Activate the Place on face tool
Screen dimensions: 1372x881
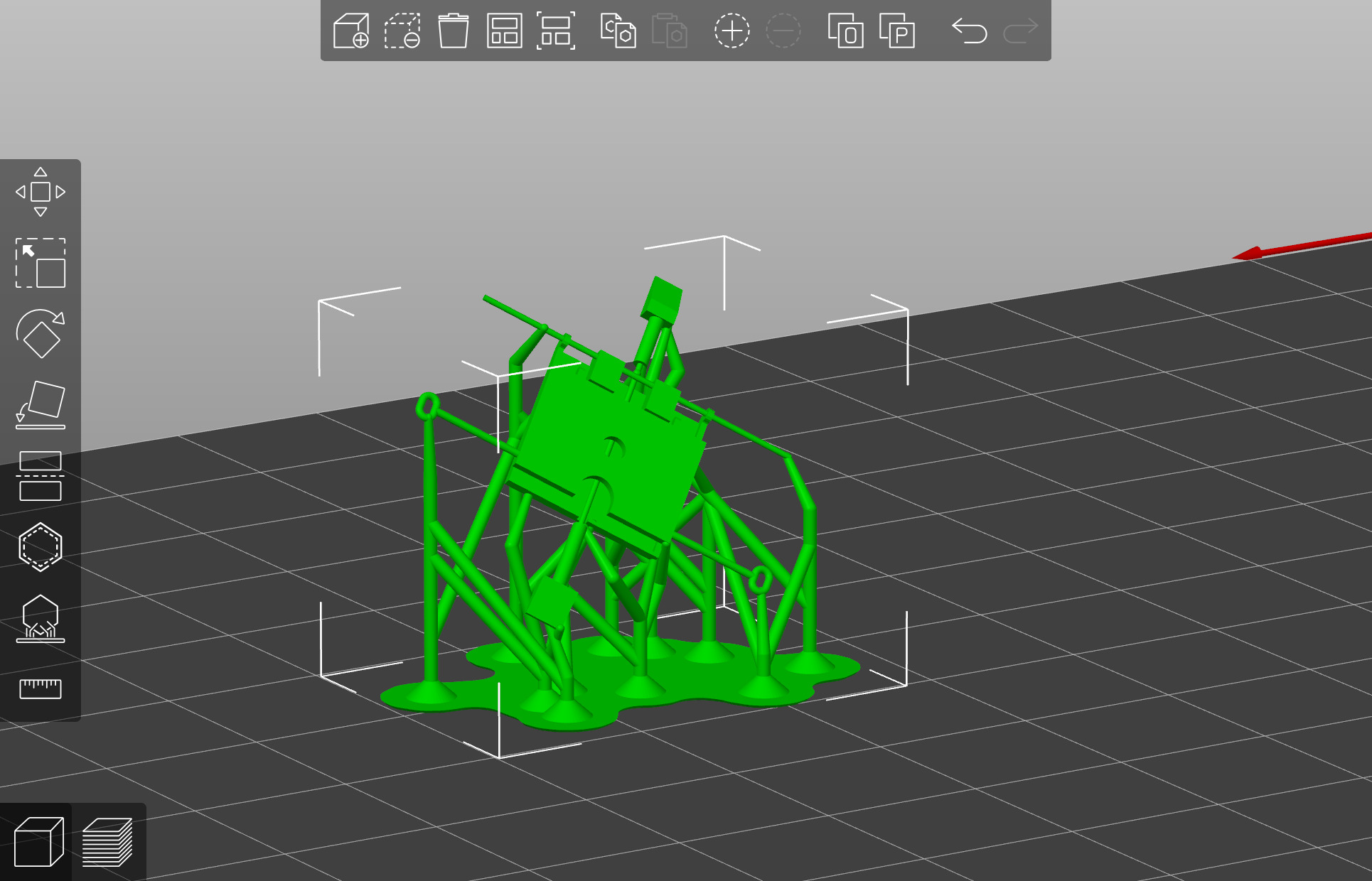click(41, 405)
